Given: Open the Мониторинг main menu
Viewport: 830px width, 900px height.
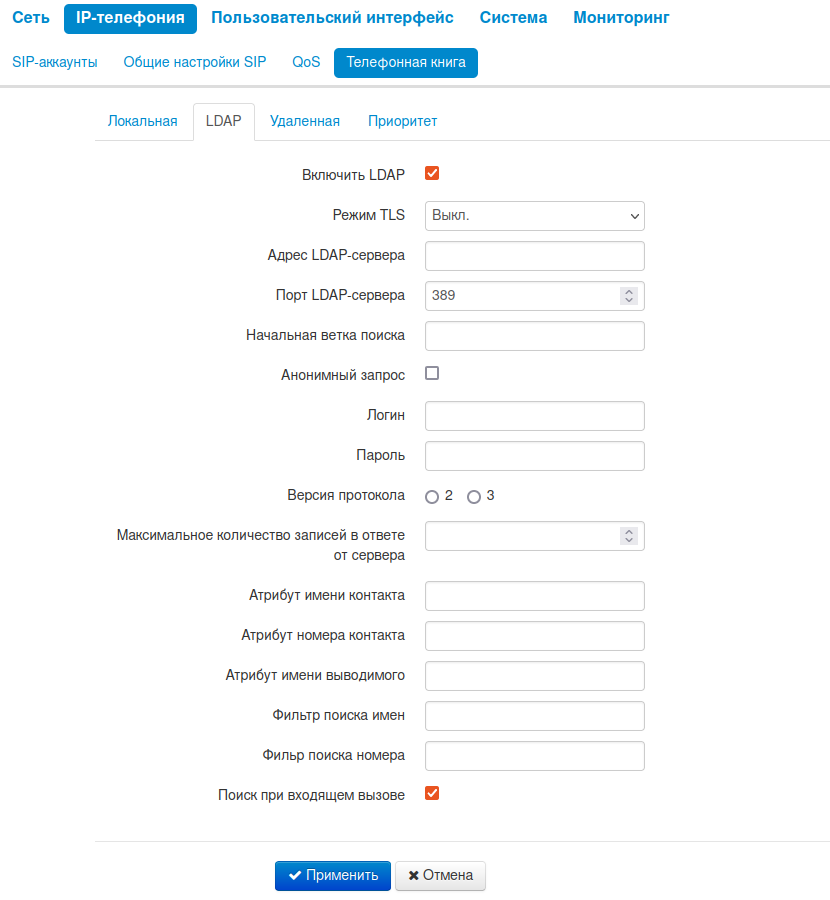Looking at the screenshot, I should [x=621, y=18].
